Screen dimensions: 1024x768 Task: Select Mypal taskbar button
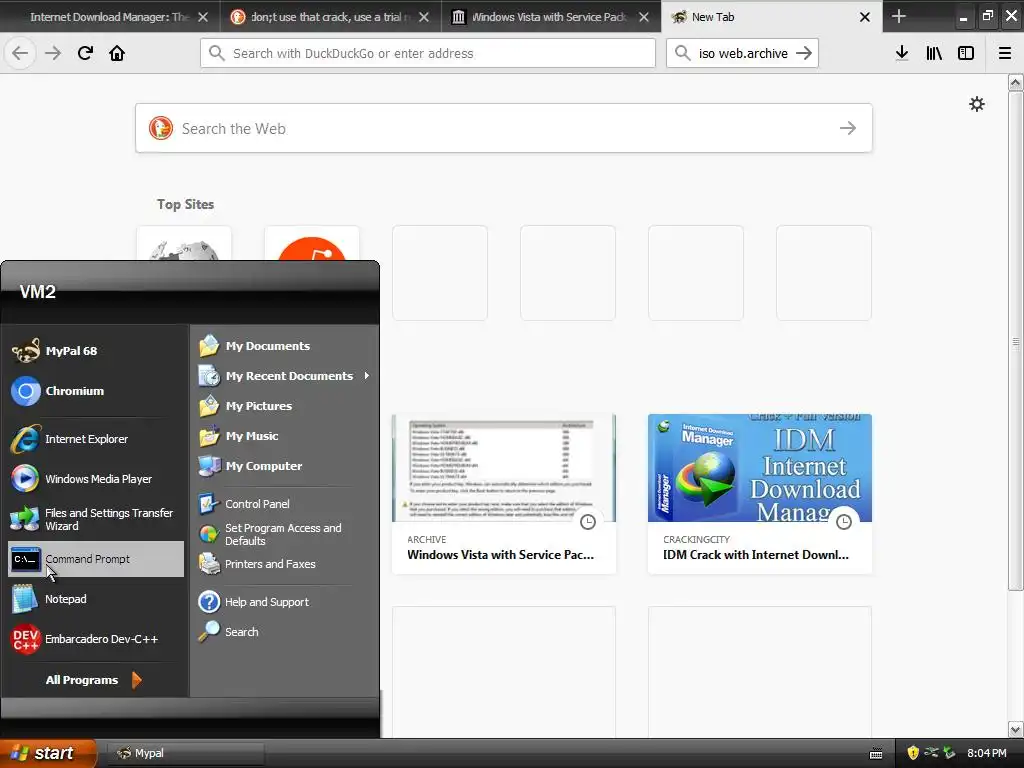click(x=185, y=753)
